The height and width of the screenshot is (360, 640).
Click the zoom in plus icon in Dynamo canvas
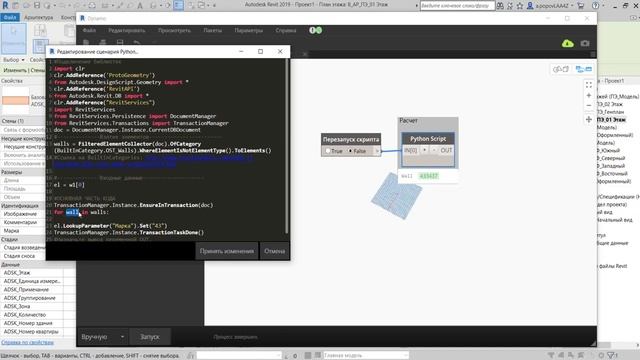589,96
